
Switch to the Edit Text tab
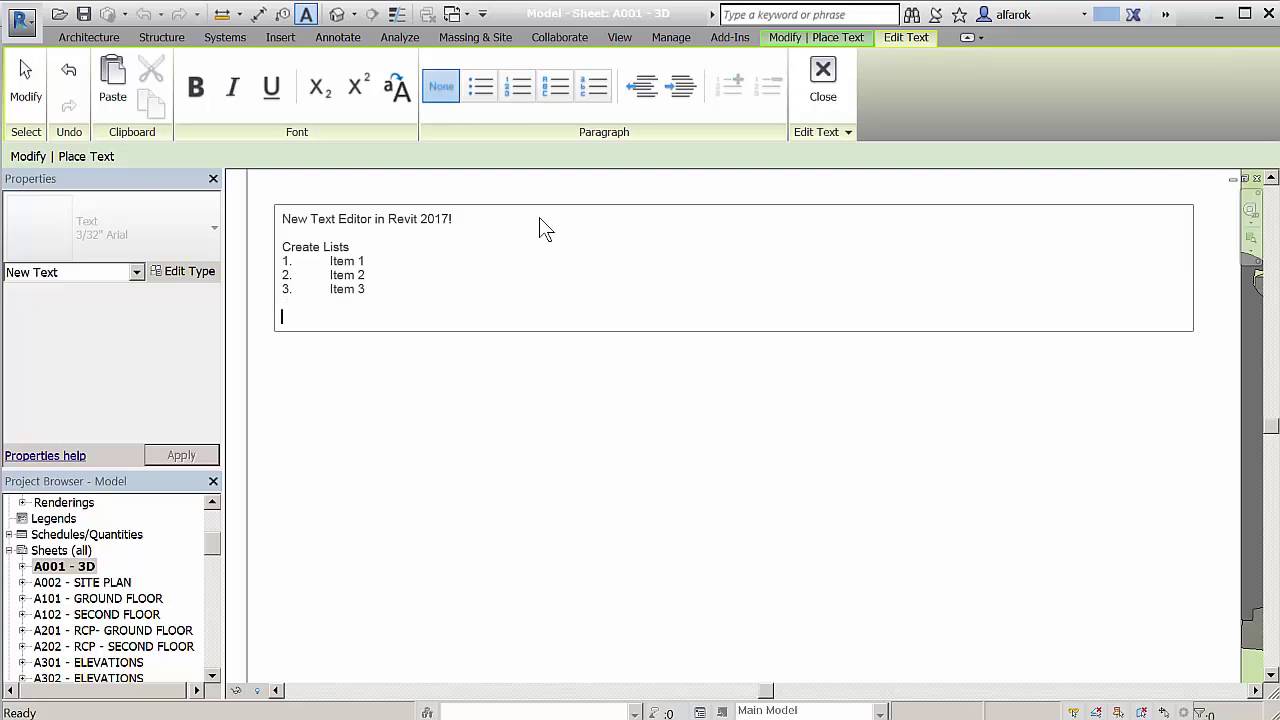click(x=906, y=37)
